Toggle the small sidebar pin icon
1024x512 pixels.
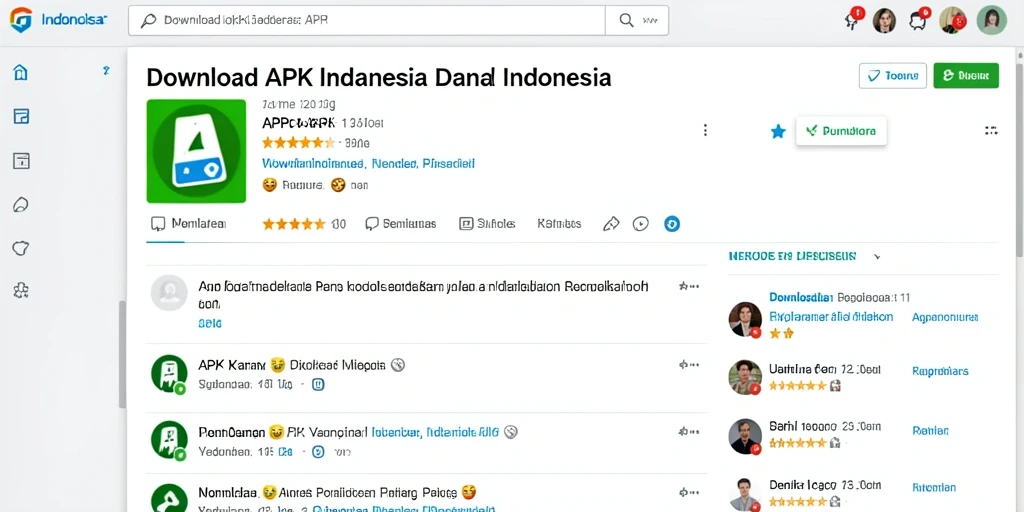(106, 71)
